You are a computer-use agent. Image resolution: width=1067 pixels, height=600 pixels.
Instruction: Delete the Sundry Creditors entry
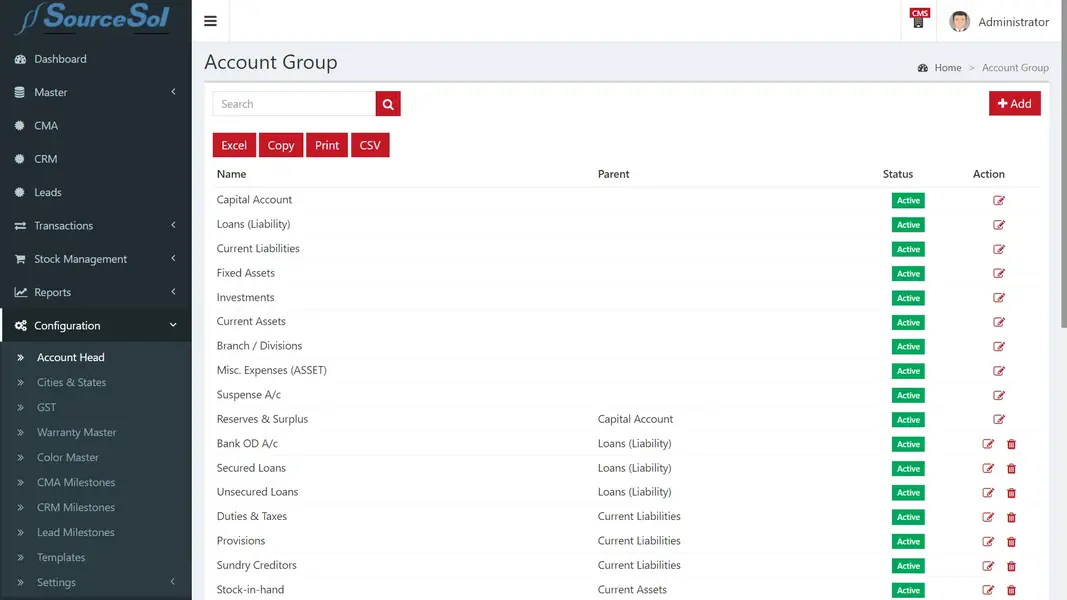[x=1011, y=566]
